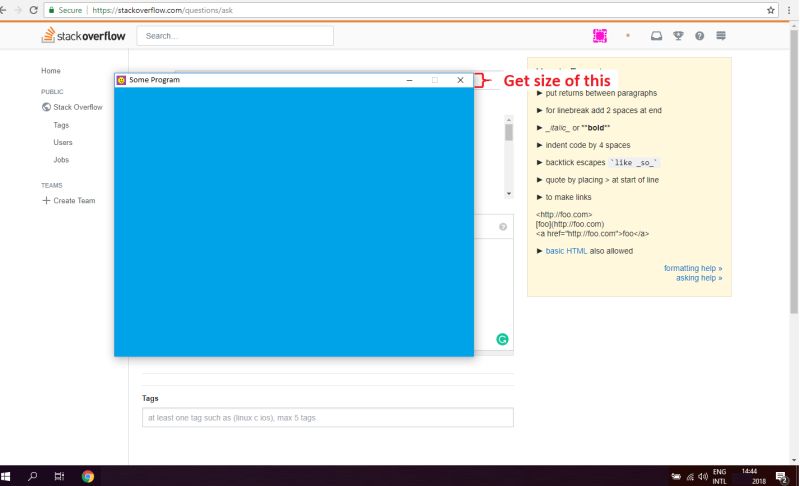Click the taskbar clock

[753, 476]
